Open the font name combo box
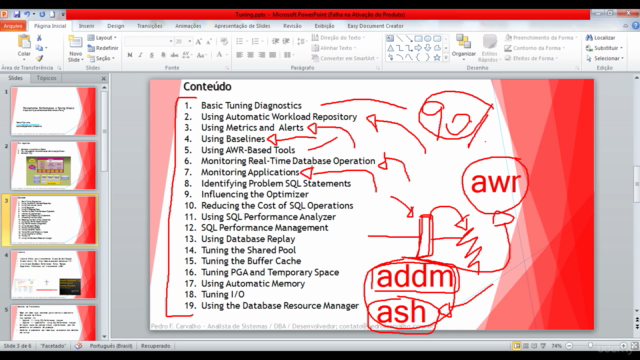The width and height of the screenshot is (640, 360). point(149,42)
